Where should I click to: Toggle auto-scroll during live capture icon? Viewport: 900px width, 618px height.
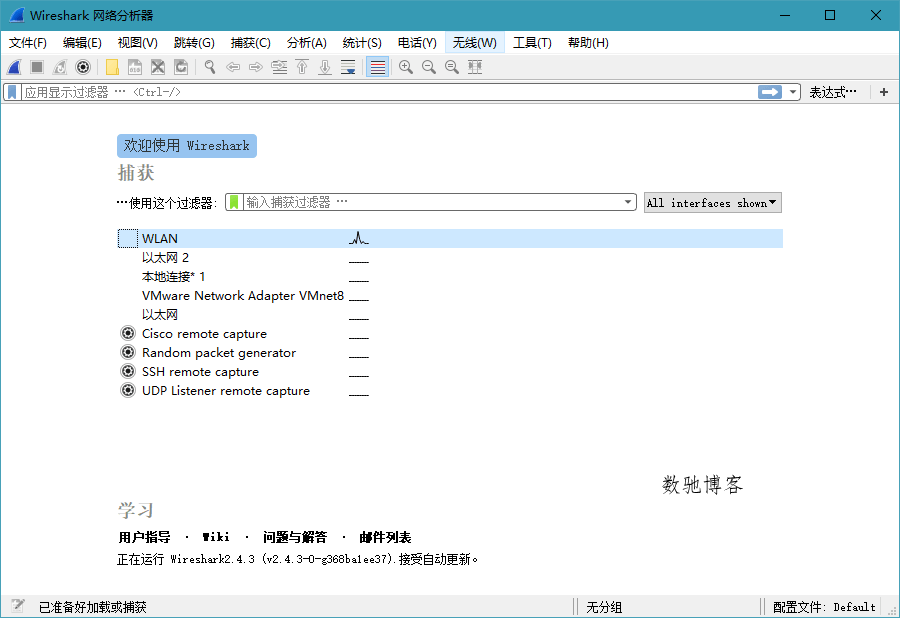pyautogui.click(x=348, y=67)
